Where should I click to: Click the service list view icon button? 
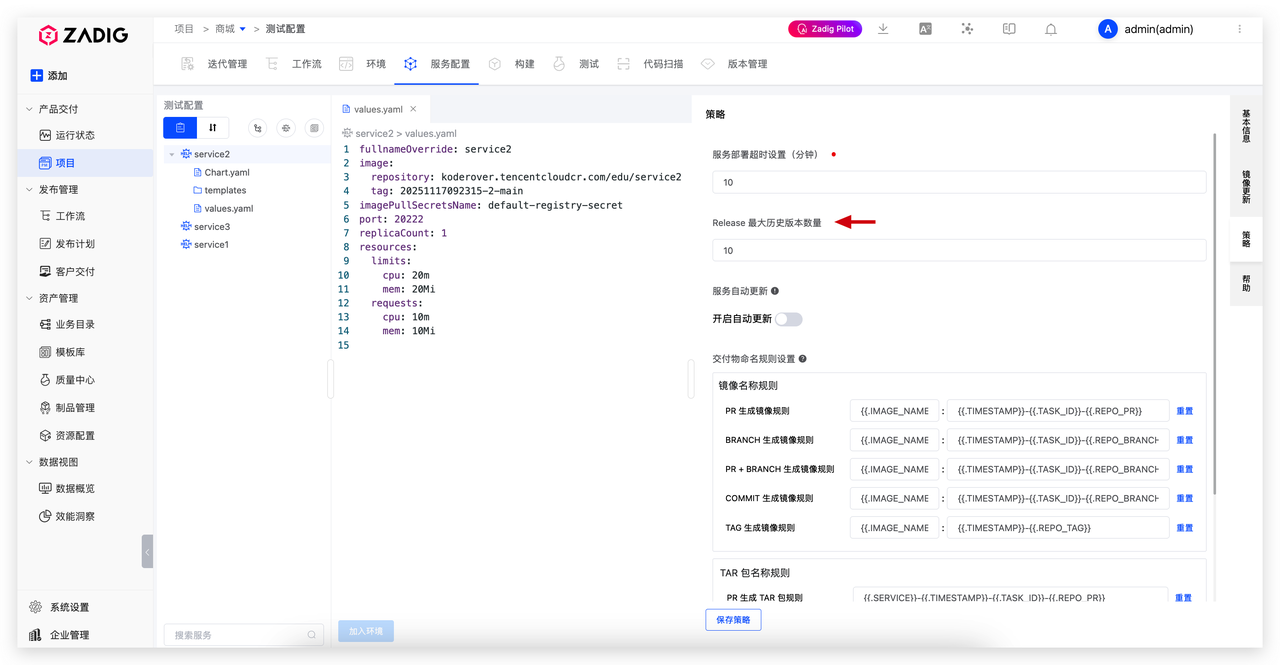tap(180, 128)
